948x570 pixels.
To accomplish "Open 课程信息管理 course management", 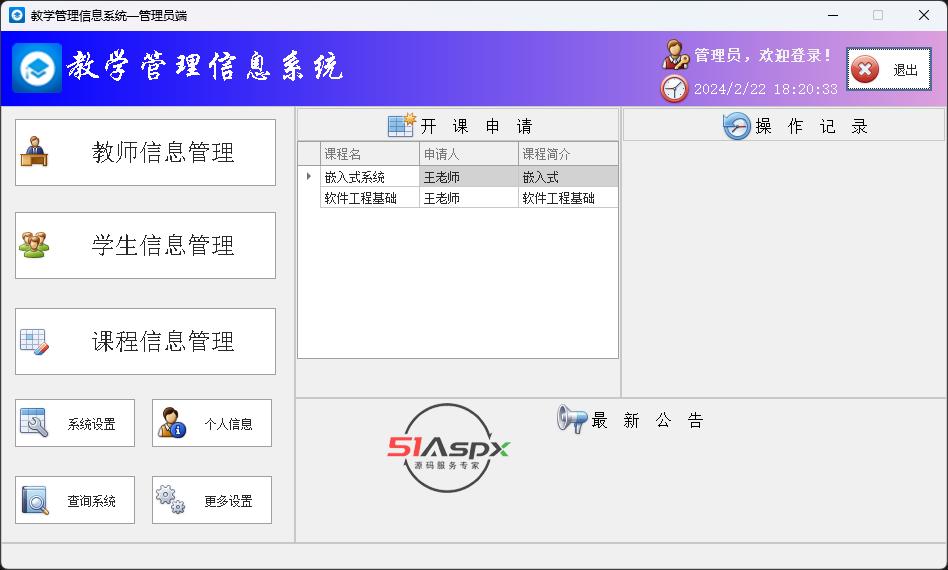I will (x=145, y=342).
